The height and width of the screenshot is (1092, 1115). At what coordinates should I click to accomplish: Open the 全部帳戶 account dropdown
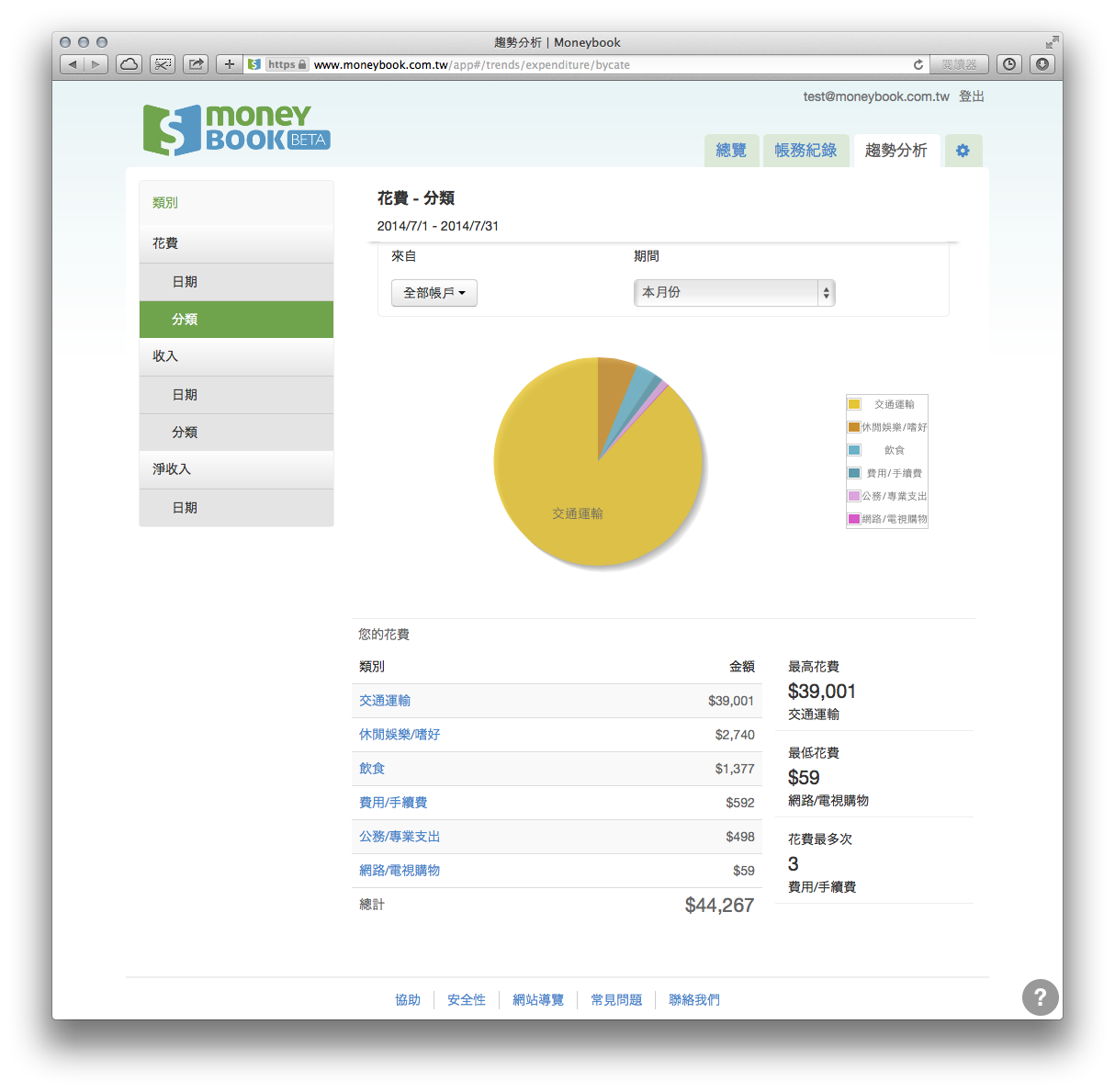click(434, 293)
